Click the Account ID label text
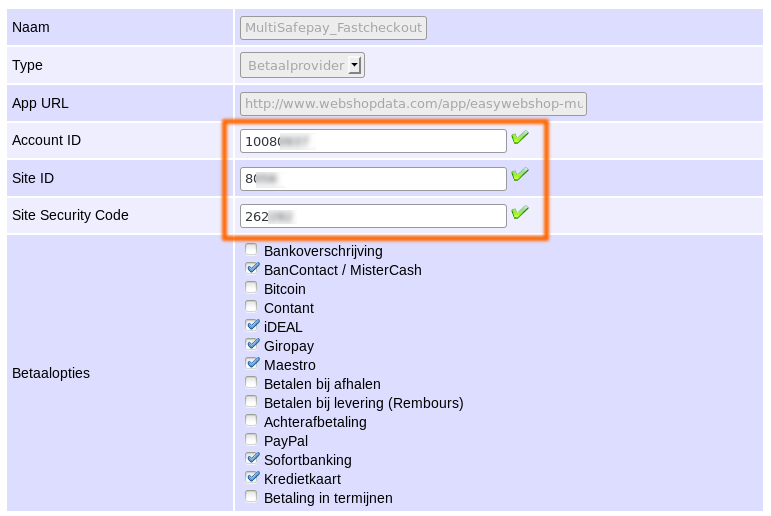This screenshot has width=771, height=516. point(46,140)
